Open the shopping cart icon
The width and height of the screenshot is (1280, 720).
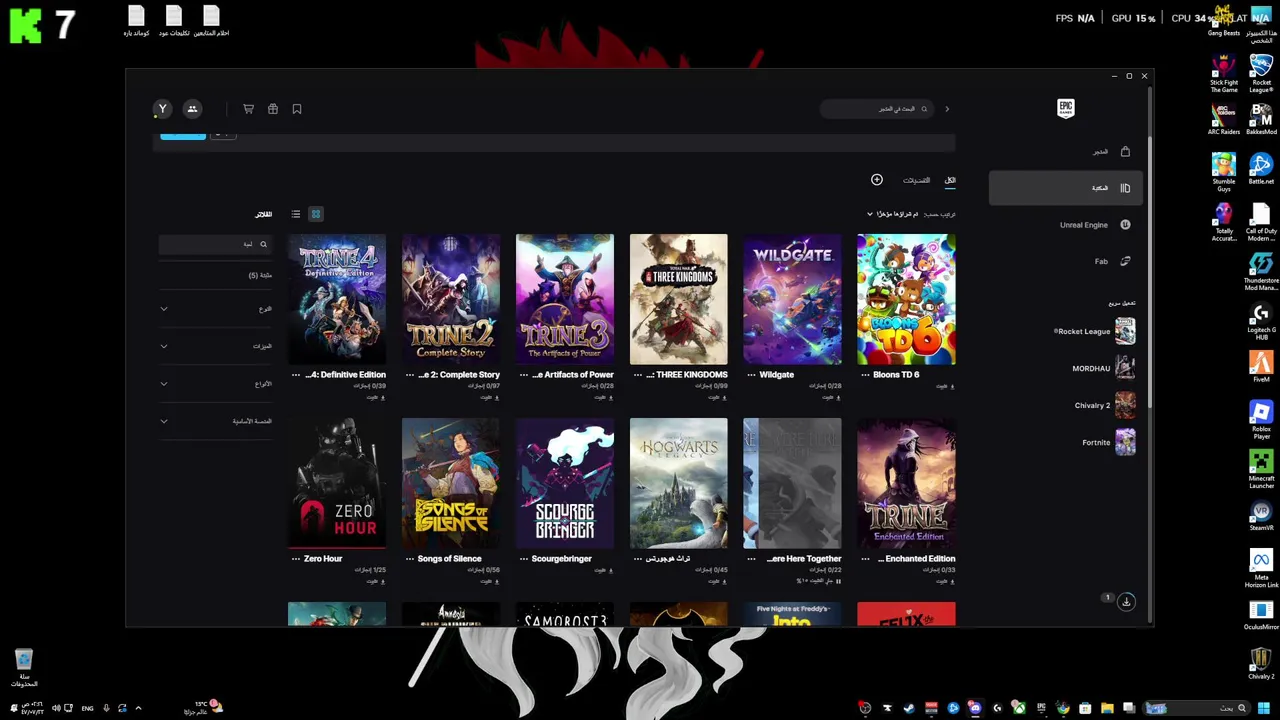(x=248, y=109)
